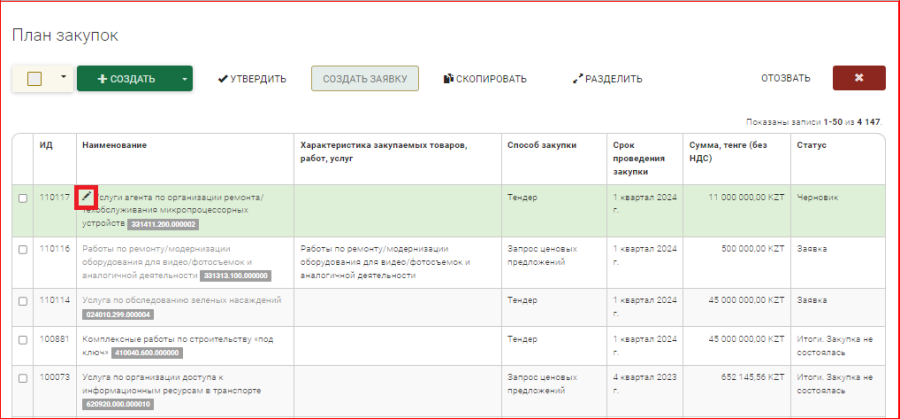This screenshot has width=900, height=419.
Task: Open the Услуга по обследованию зеленых насаждений entry
Action: tap(181, 300)
